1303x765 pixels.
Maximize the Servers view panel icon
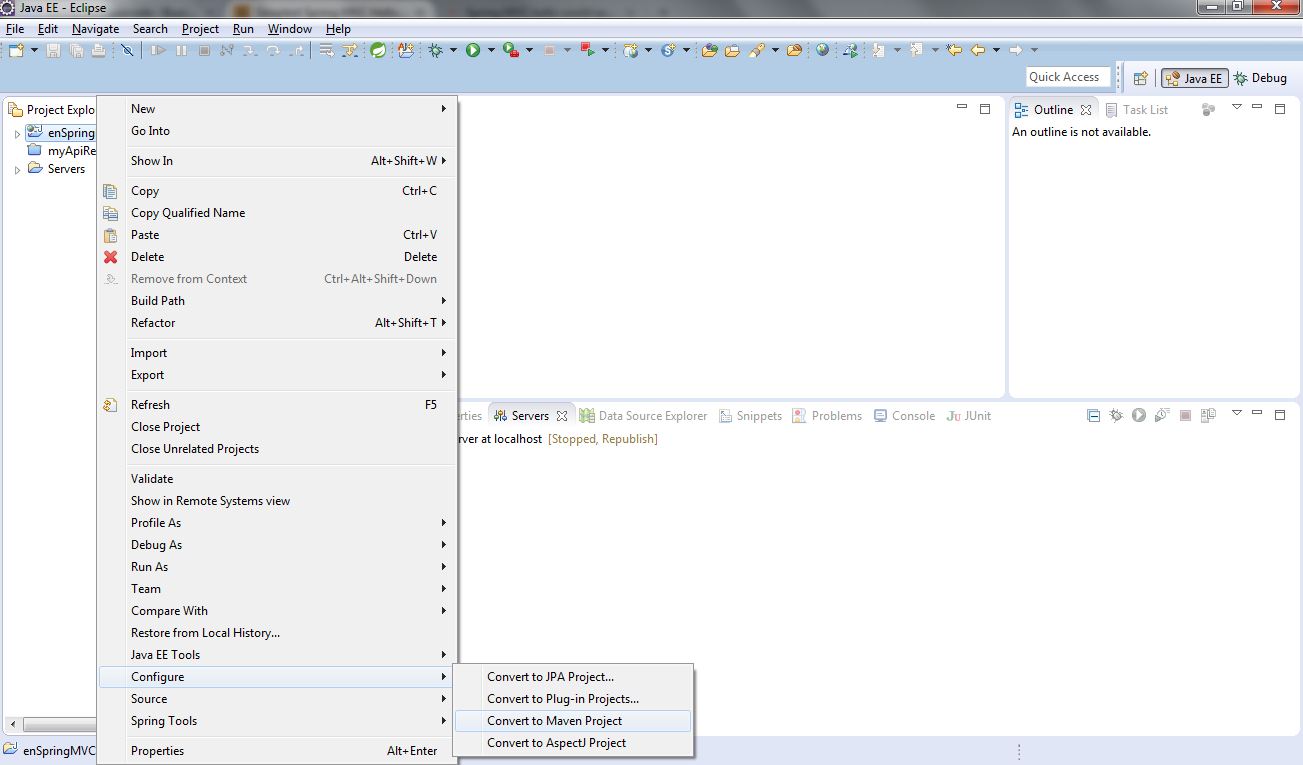[x=1280, y=414]
